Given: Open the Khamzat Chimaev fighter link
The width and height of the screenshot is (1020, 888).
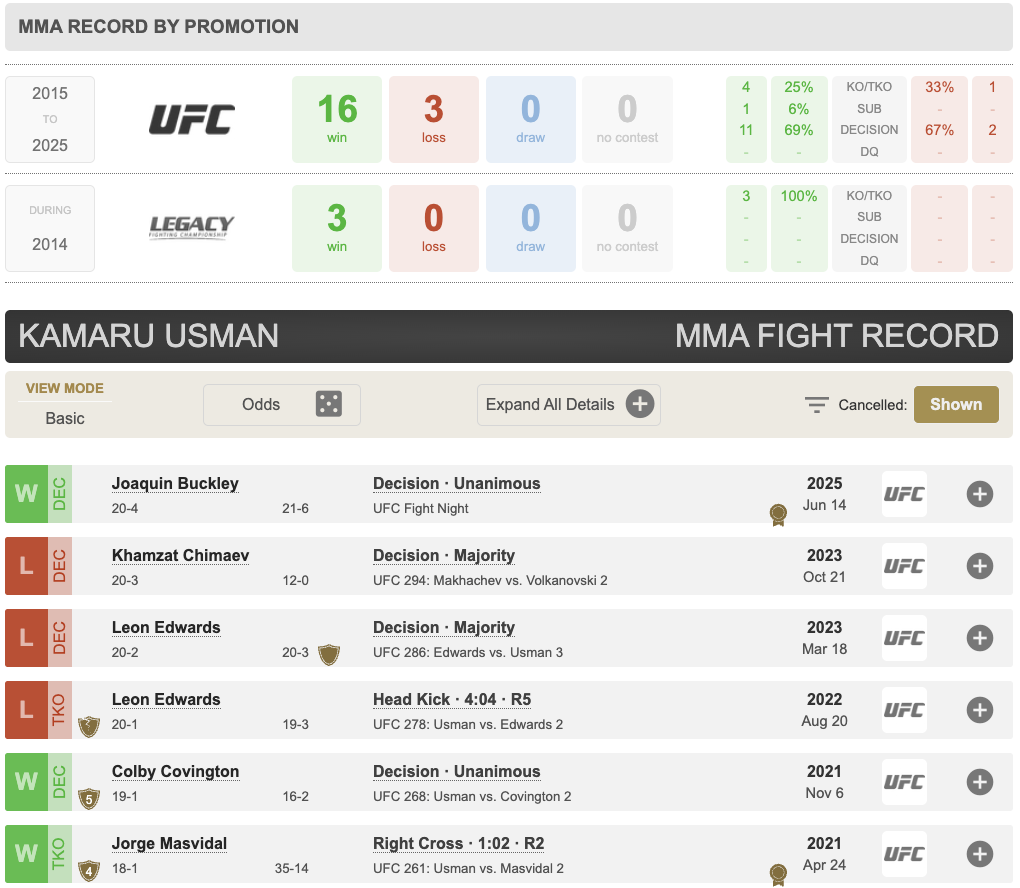Looking at the screenshot, I should pos(180,556).
